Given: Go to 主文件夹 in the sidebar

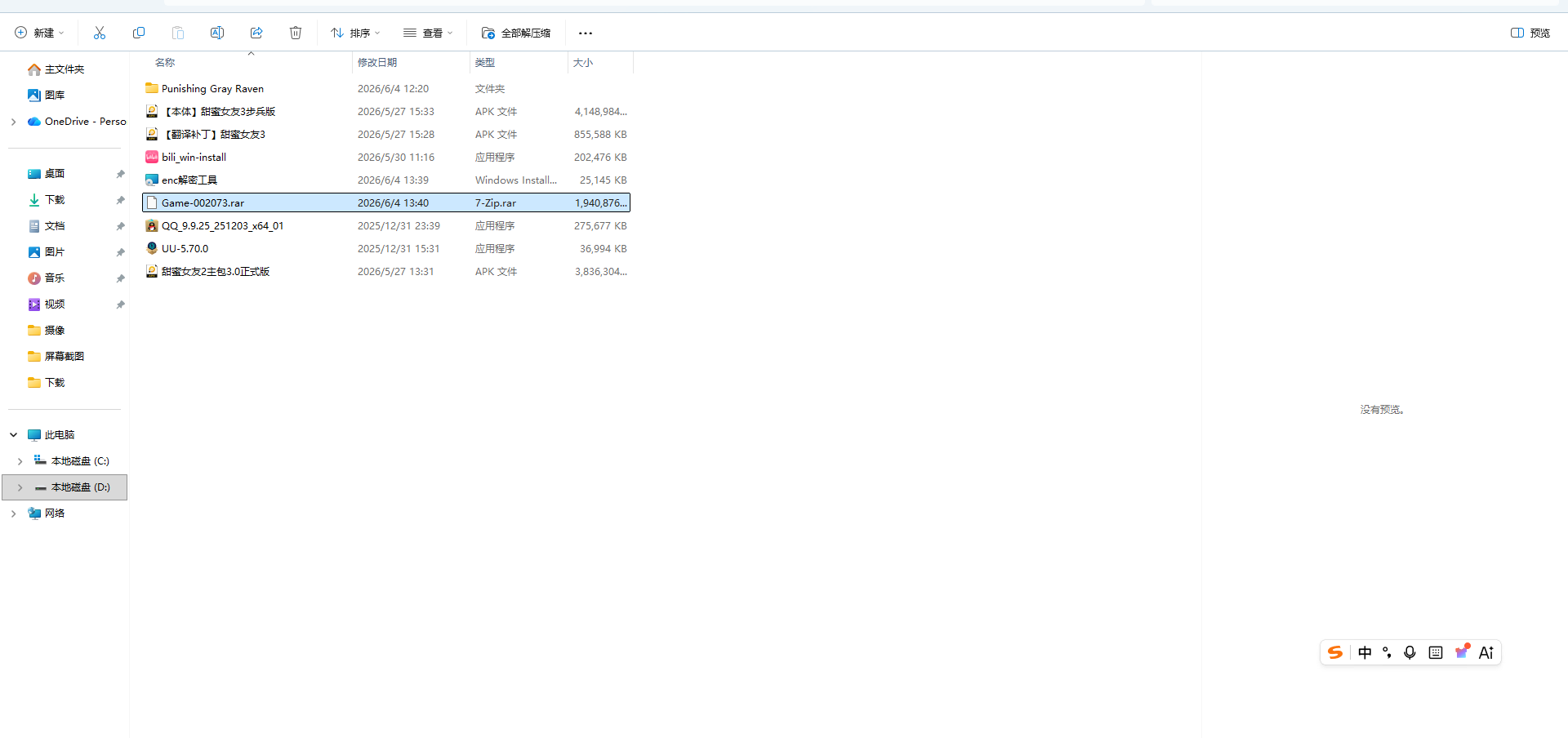Looking at the screenshot, I should [x=65, y=69].
